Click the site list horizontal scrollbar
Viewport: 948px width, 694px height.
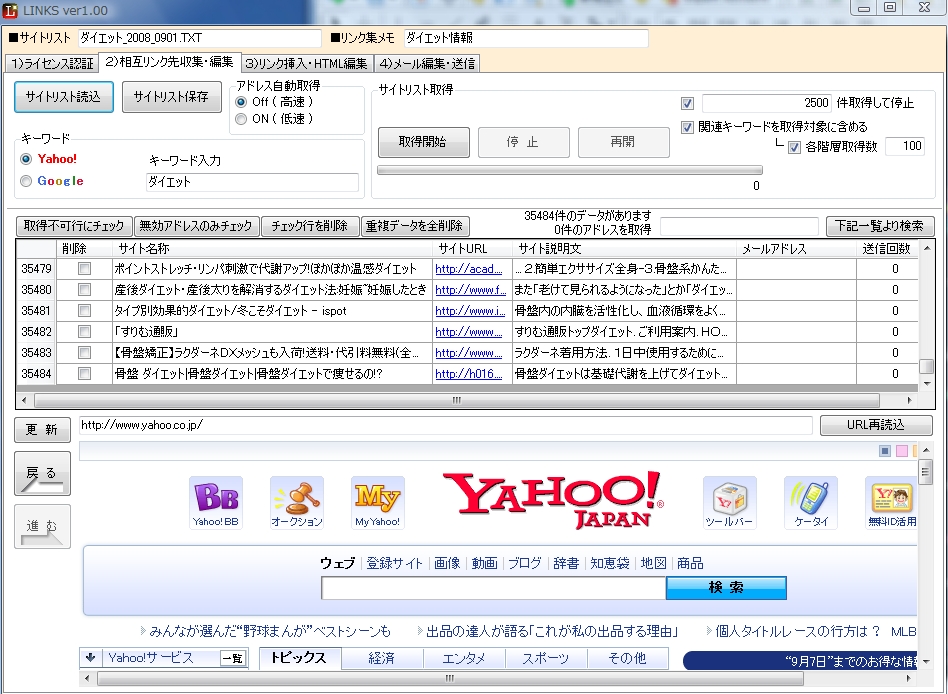457,400
